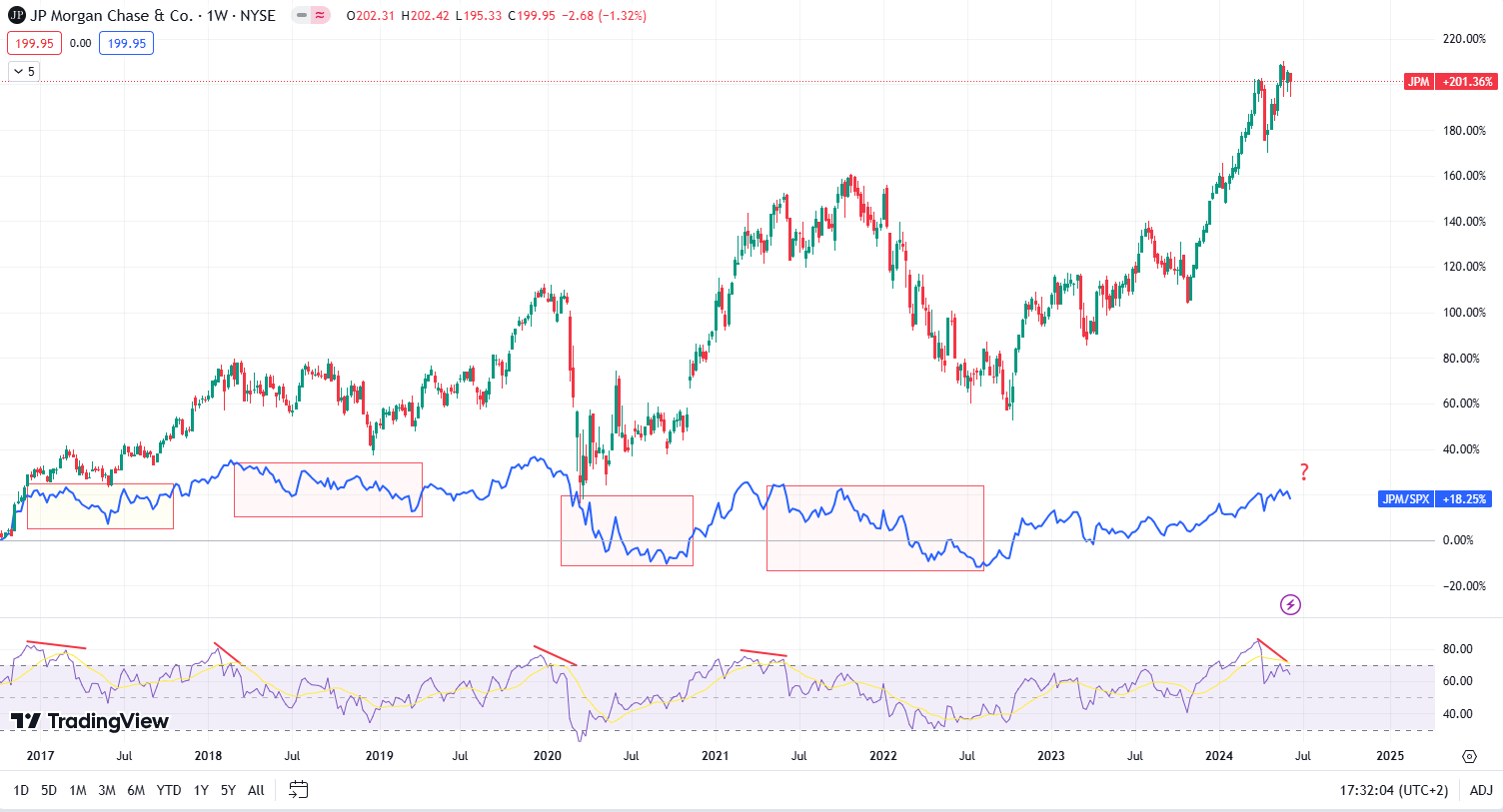Click the 2017 time axis label
This screenshot has width=1503, height=812.
click(x=40, y=756)
